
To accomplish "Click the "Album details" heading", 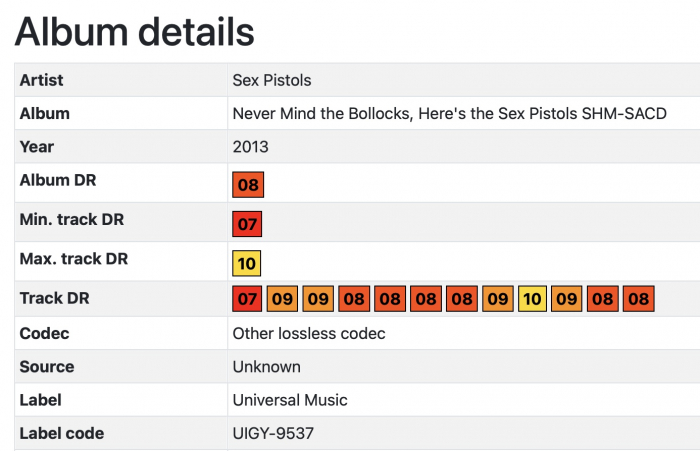I will coord(135,32).
